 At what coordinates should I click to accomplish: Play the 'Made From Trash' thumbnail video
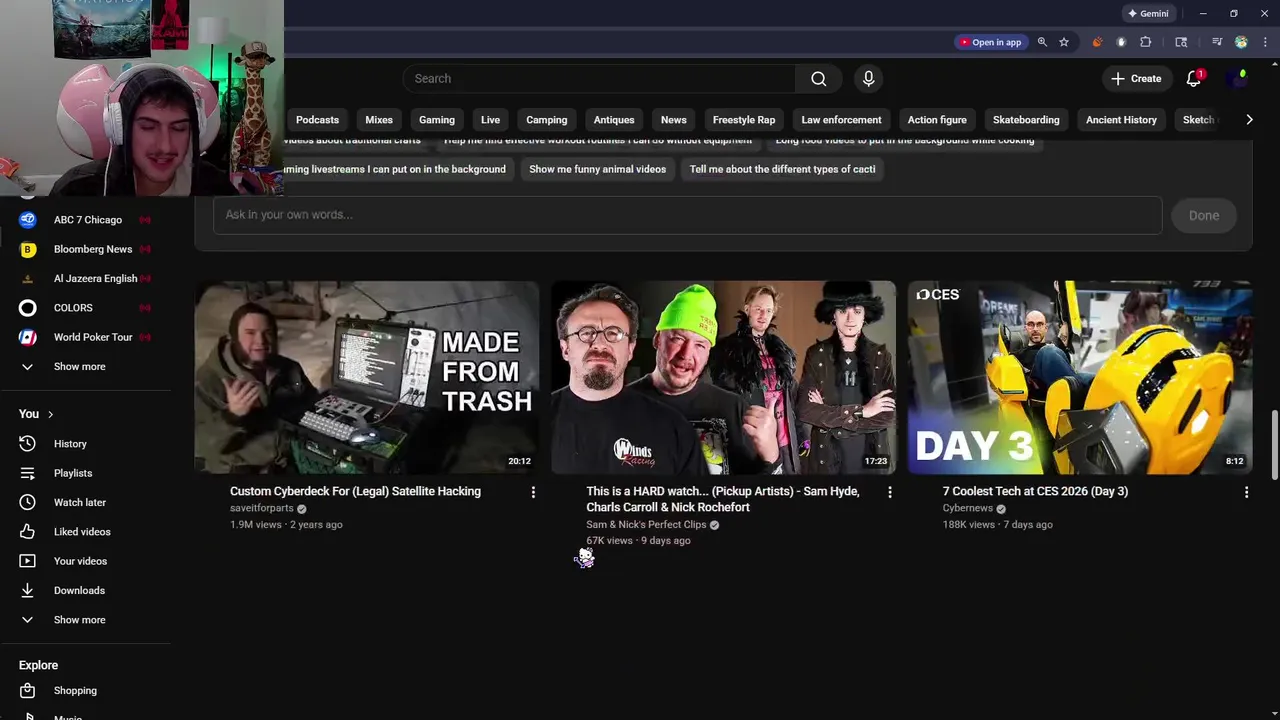point(367,377)
